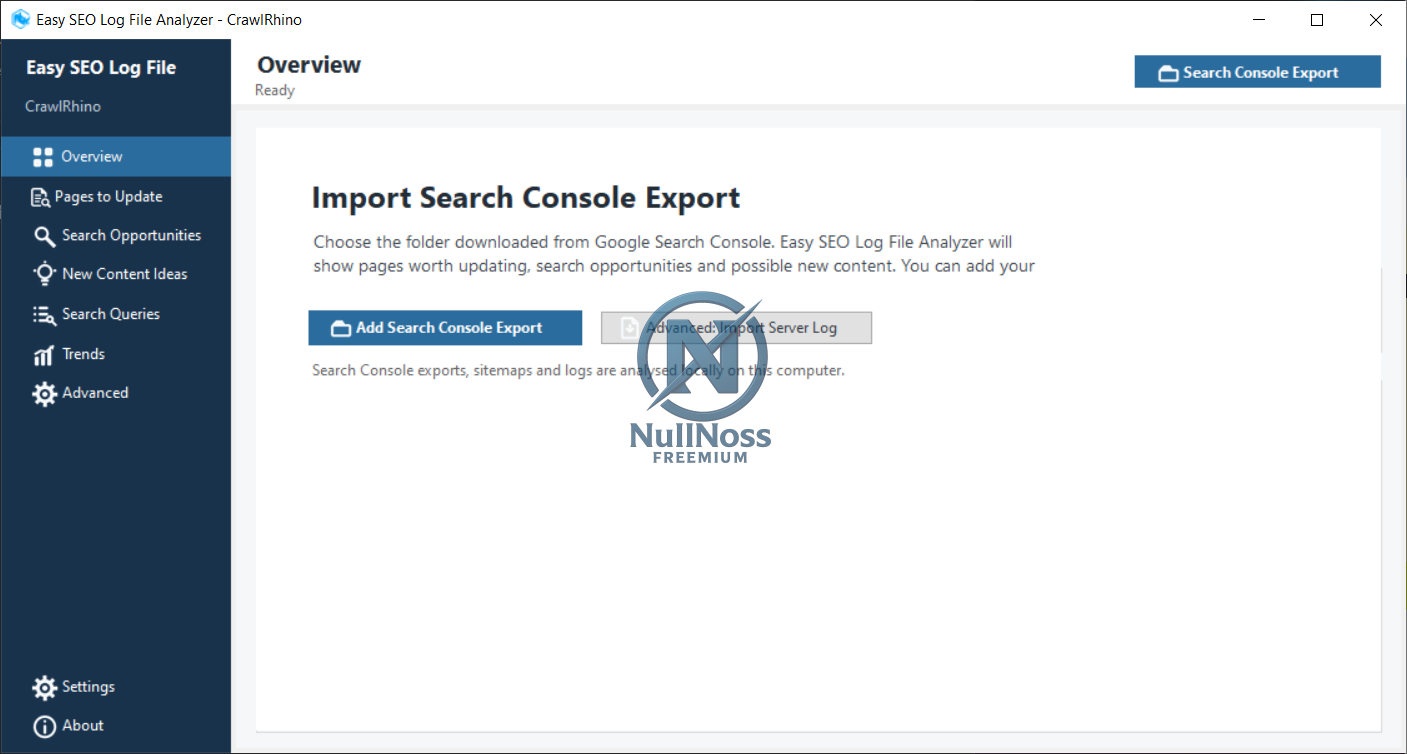Click folder icon on top Search Console Export button

pyautogui.click(x=1168, y=73)
